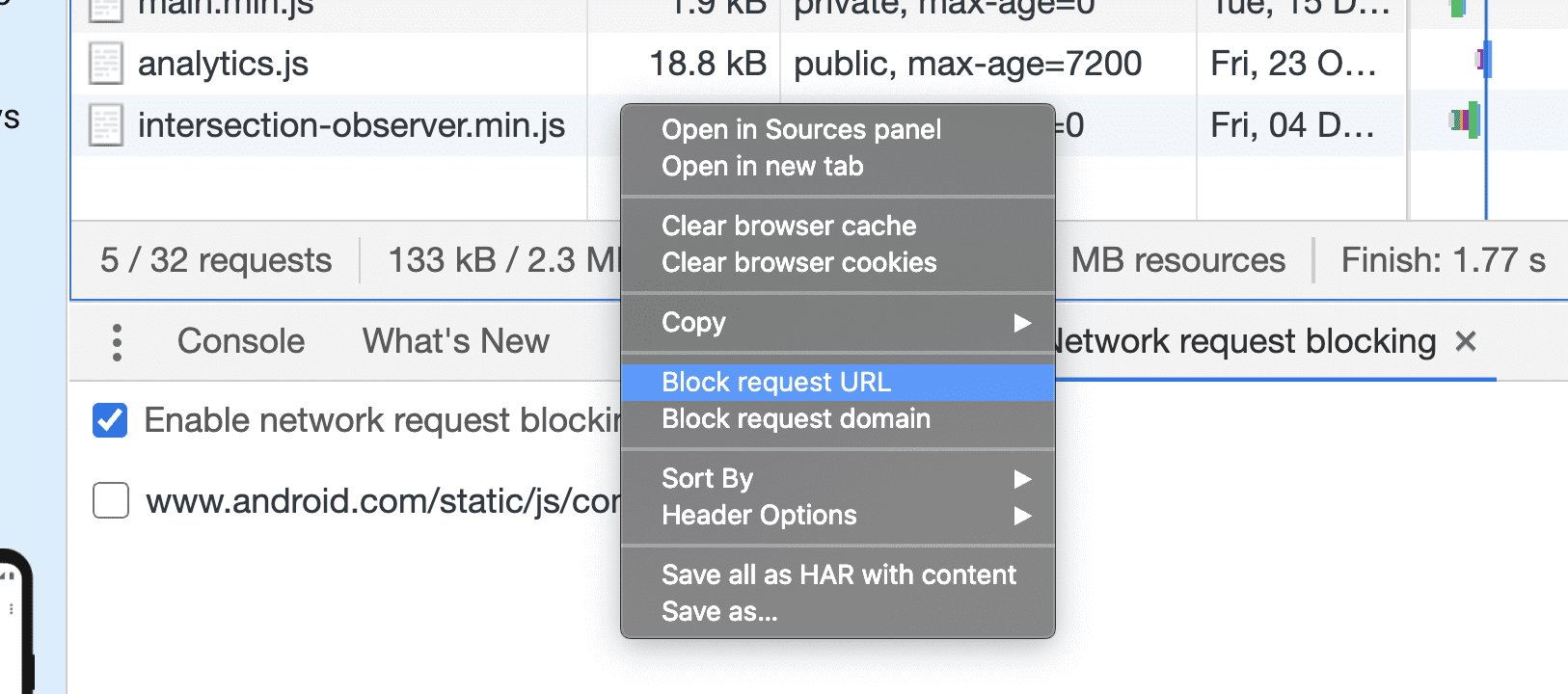Screen dimensions: 1568x694
Task: Select the intersection-observer.min.js request row
Action: click(352, 125)
